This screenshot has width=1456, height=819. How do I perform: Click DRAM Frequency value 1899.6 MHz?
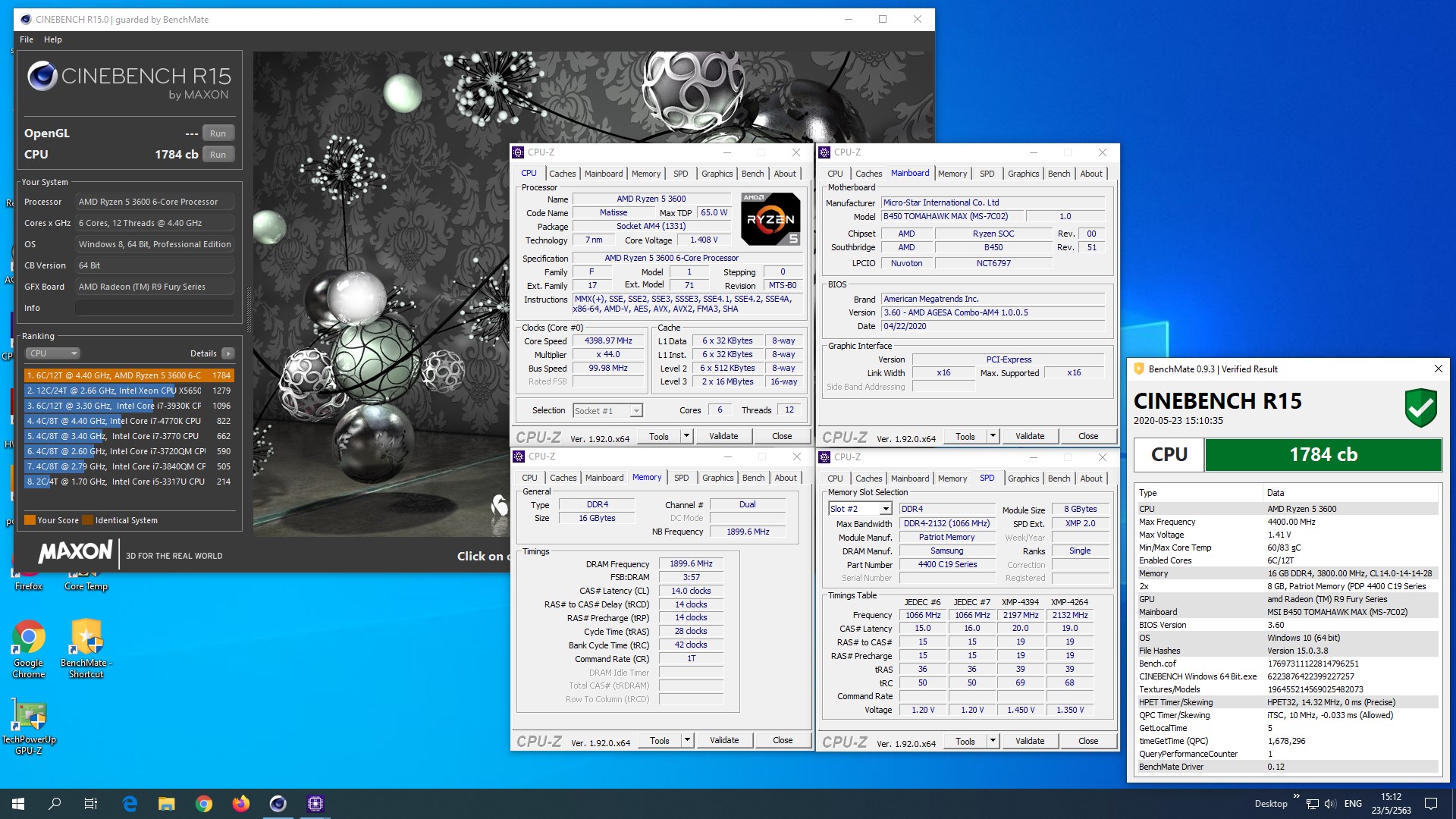tap(691, 564)
